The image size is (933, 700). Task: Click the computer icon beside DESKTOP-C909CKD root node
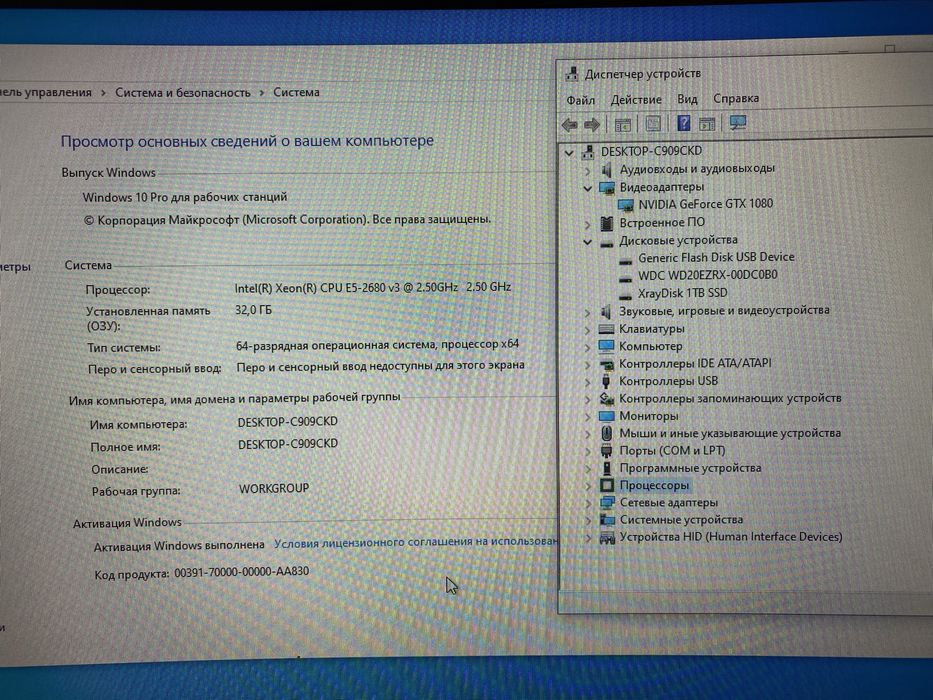coord(588,152)
